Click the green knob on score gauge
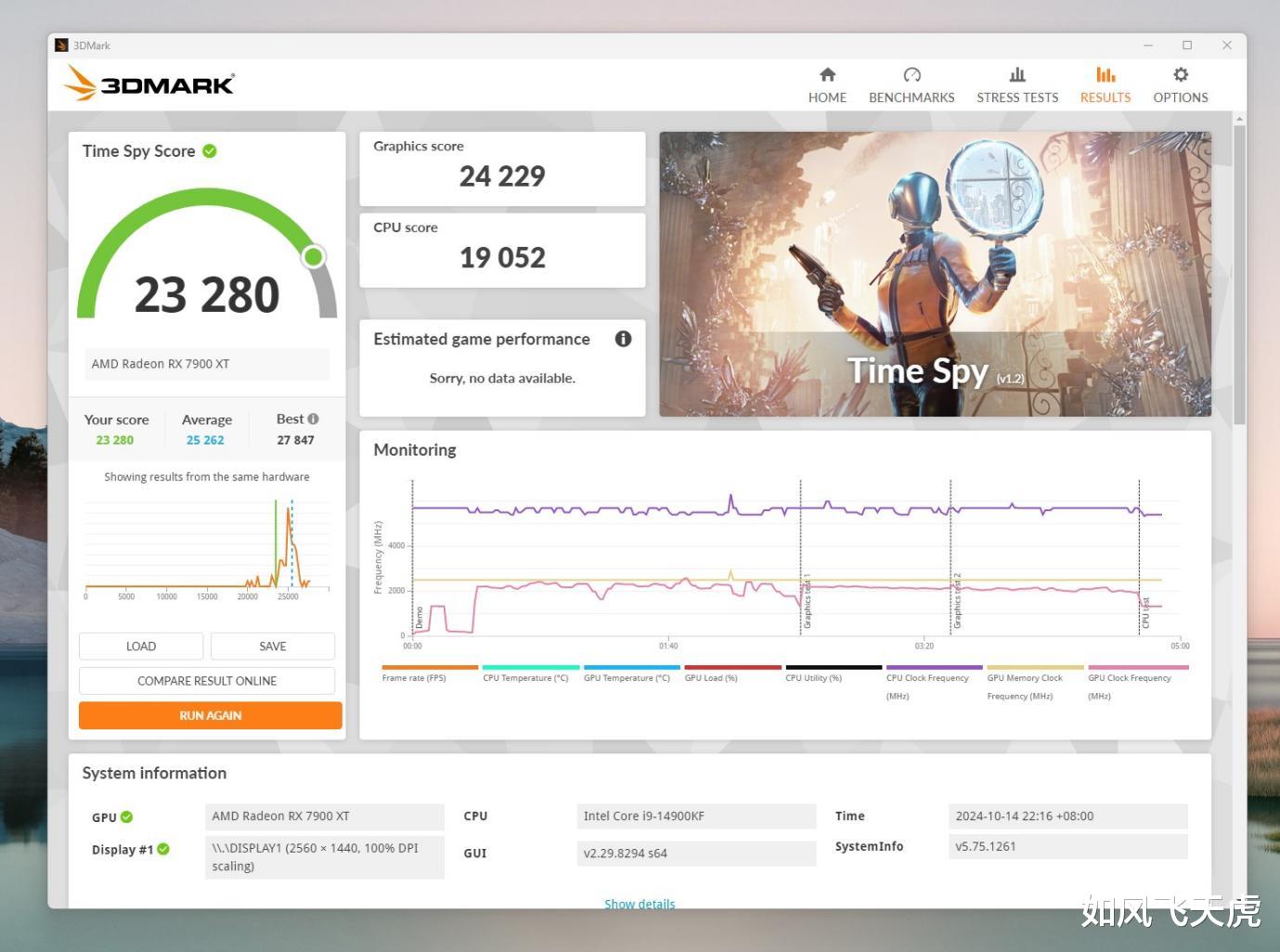The height and width of the screenshot is (952, 1280). click(314, 256)
